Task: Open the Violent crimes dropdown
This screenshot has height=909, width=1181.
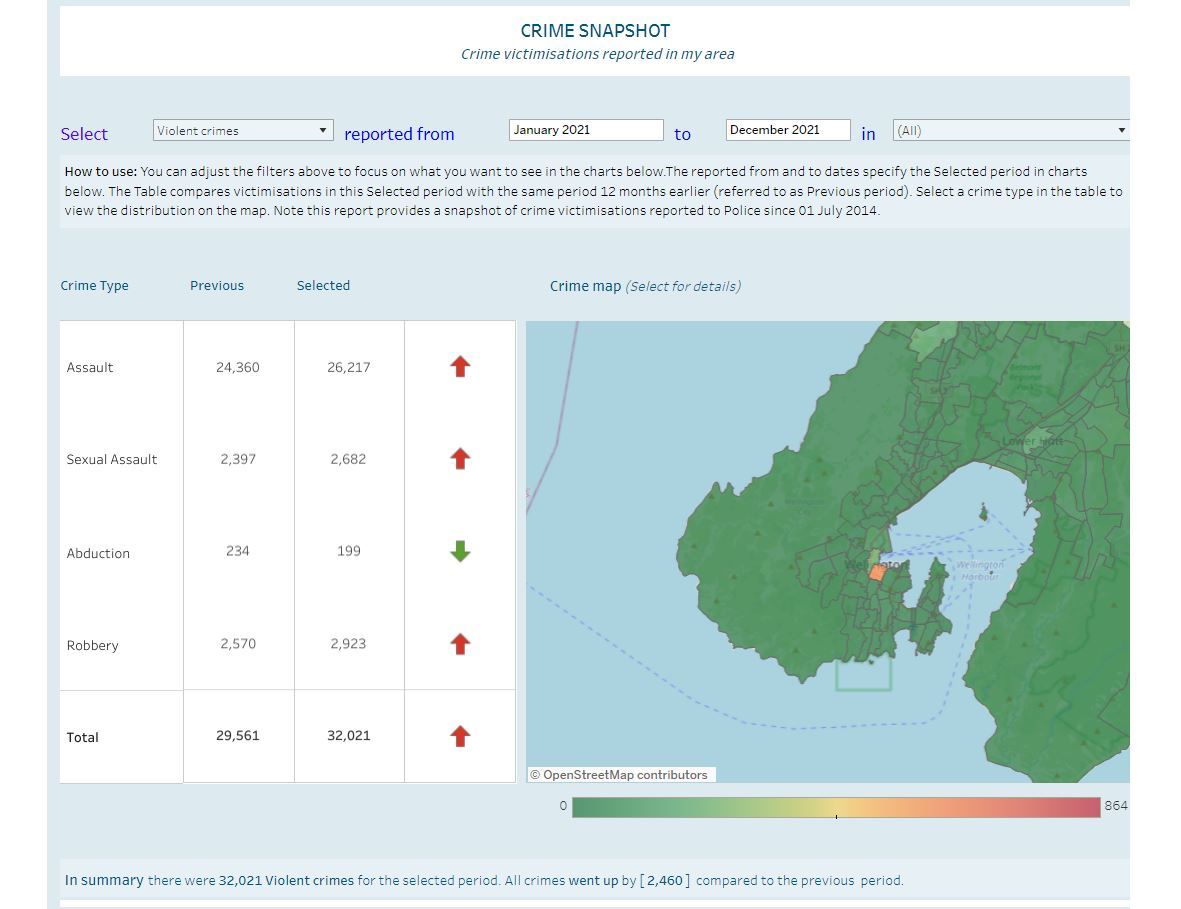Action: point(243,130)
